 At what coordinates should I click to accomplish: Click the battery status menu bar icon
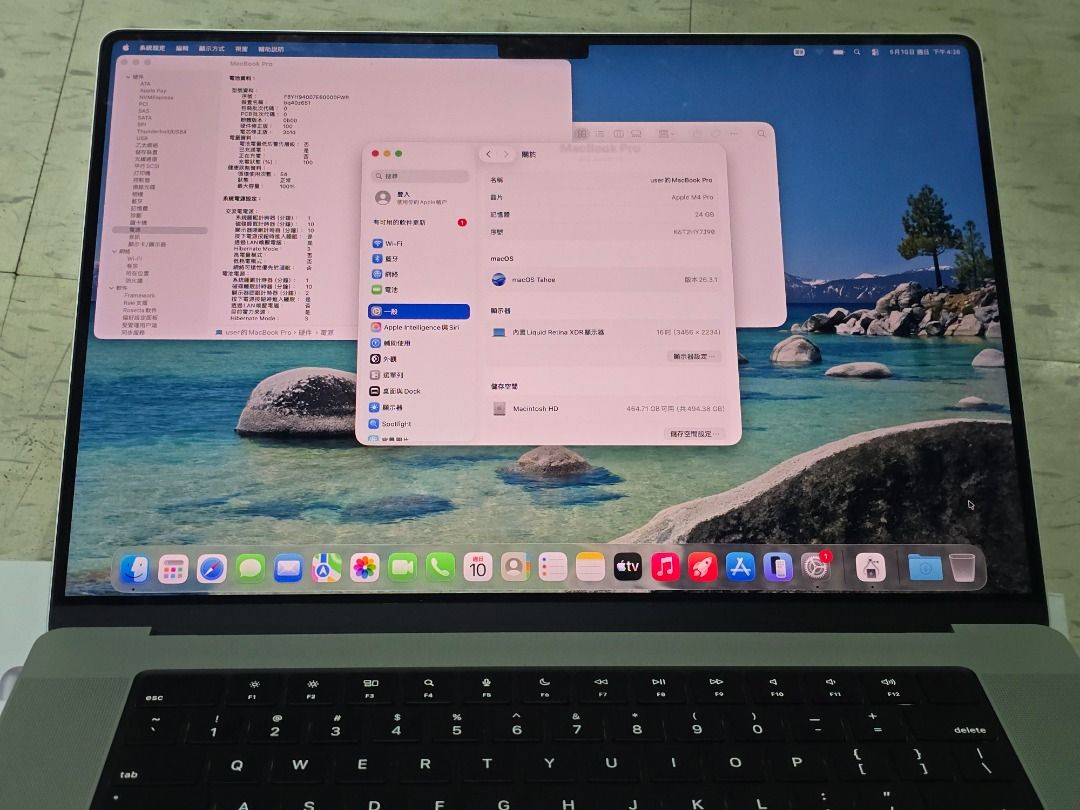pyautogui.click(x=838, y=52)
